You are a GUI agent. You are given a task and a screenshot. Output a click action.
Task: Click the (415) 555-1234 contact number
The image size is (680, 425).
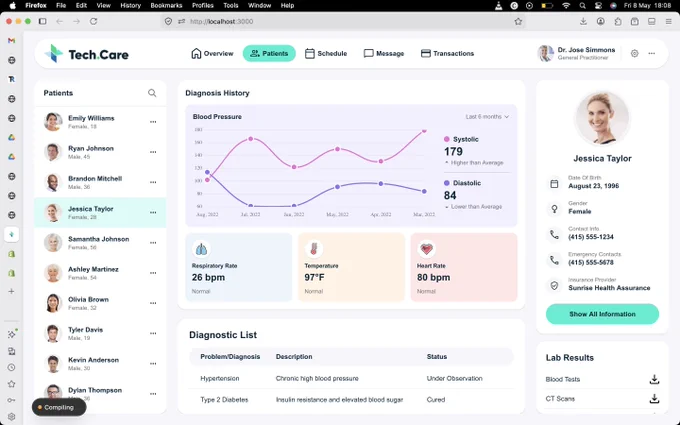591,237
